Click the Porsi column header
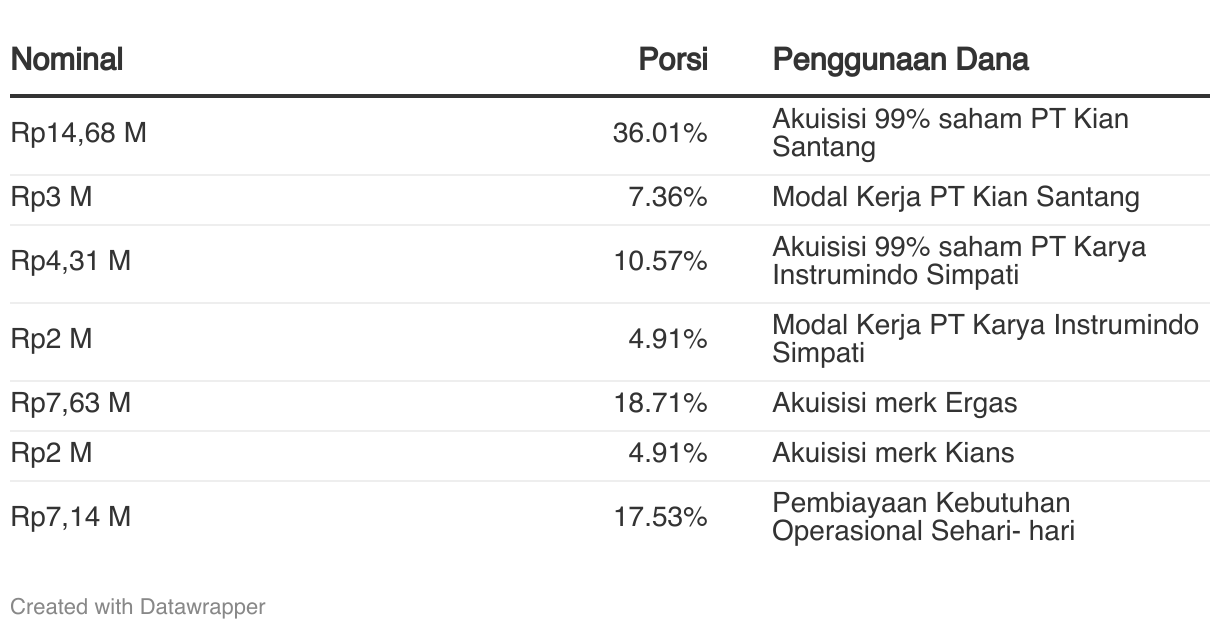 click(x=673, y=59)
